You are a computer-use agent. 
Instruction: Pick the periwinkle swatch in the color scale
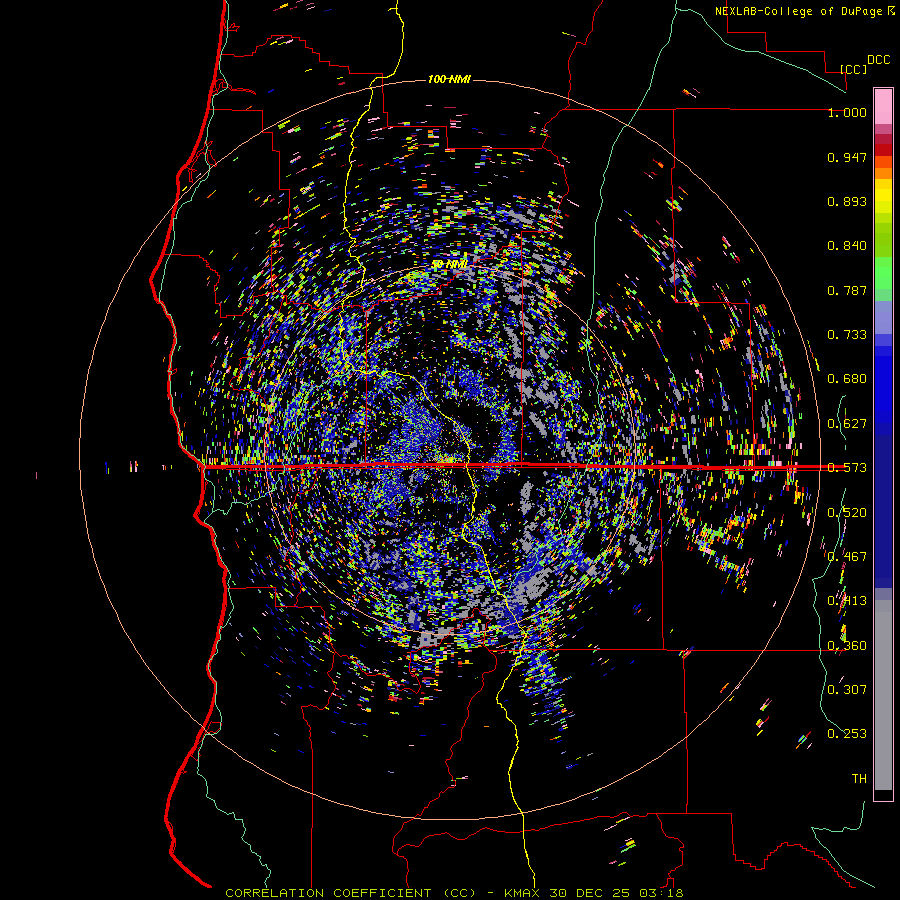pyautogui.click(x=883, y=317)
